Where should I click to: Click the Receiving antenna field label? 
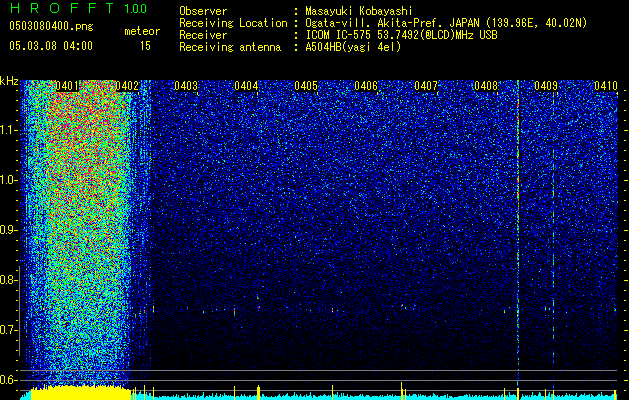point(230,47)
